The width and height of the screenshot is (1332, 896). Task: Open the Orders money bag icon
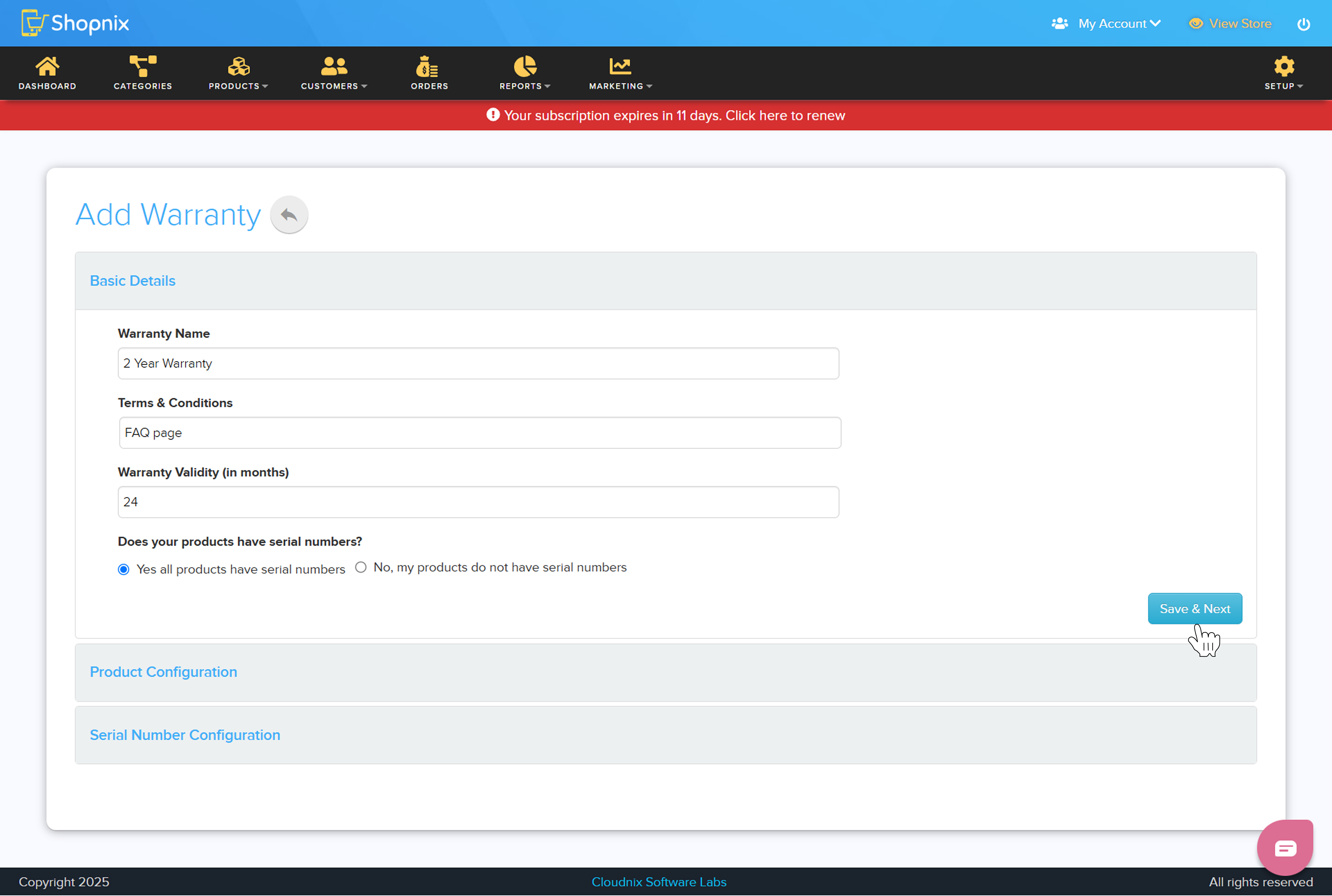click(427, 66)
